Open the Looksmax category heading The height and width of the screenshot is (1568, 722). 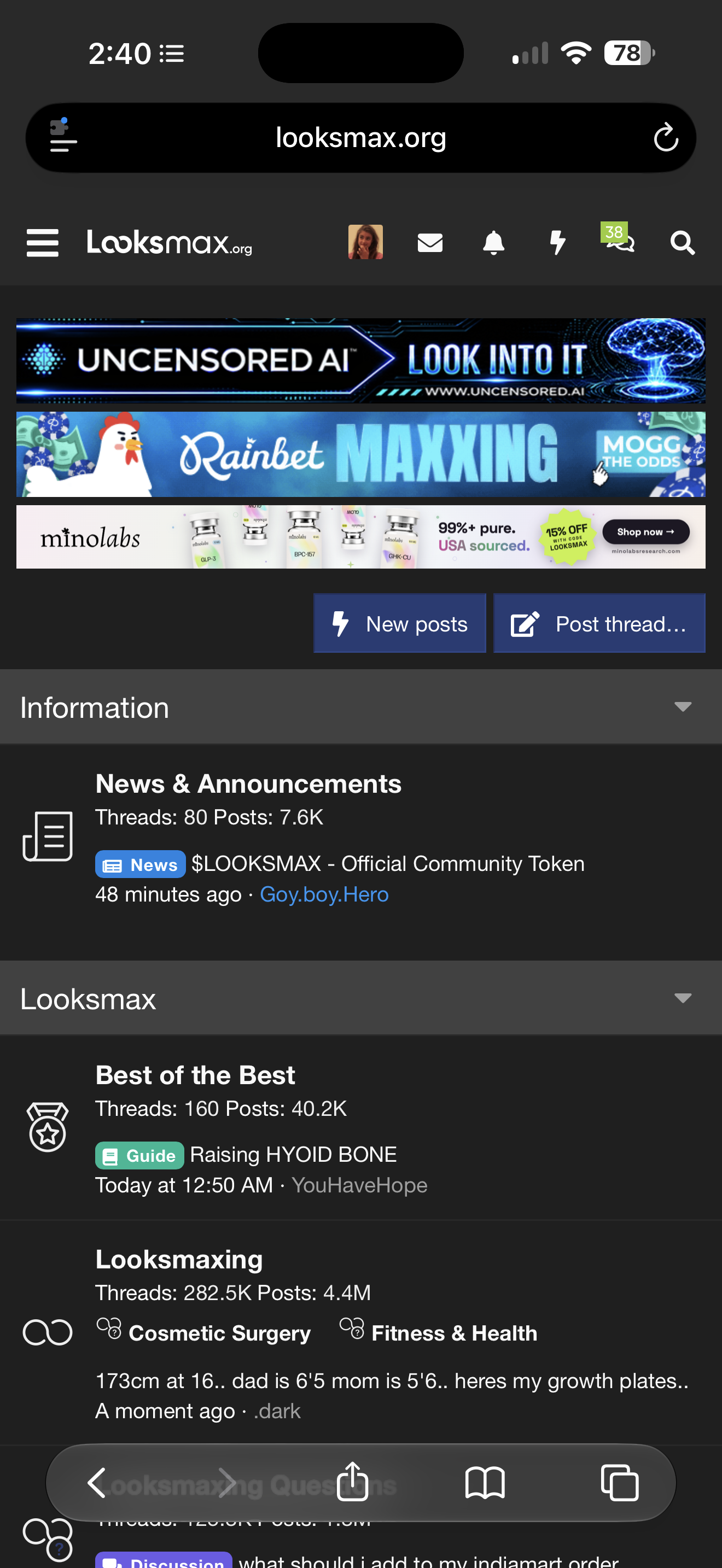point(88,999)
